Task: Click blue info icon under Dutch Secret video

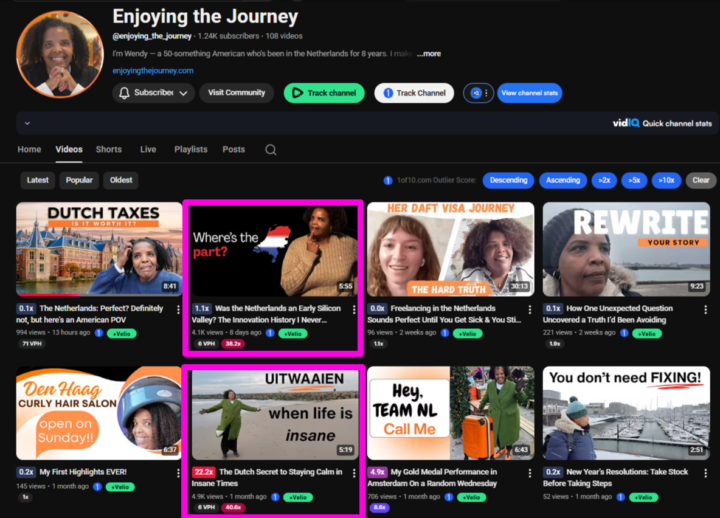Action: [x=275, y=497]
